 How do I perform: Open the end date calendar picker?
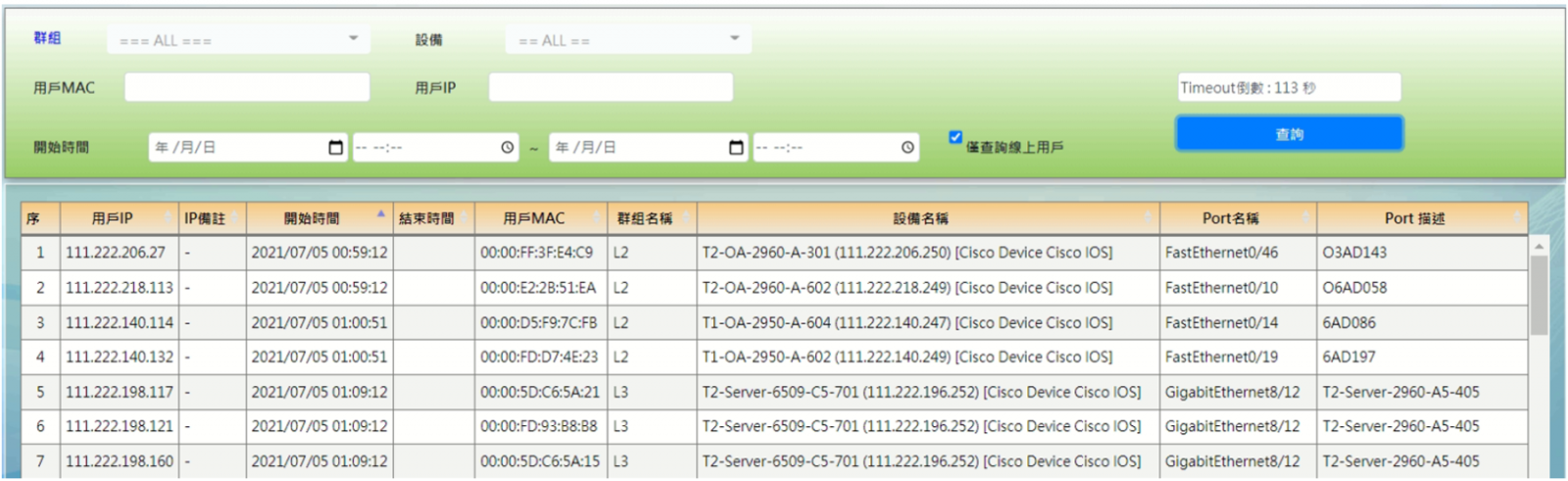coord(736,148)
